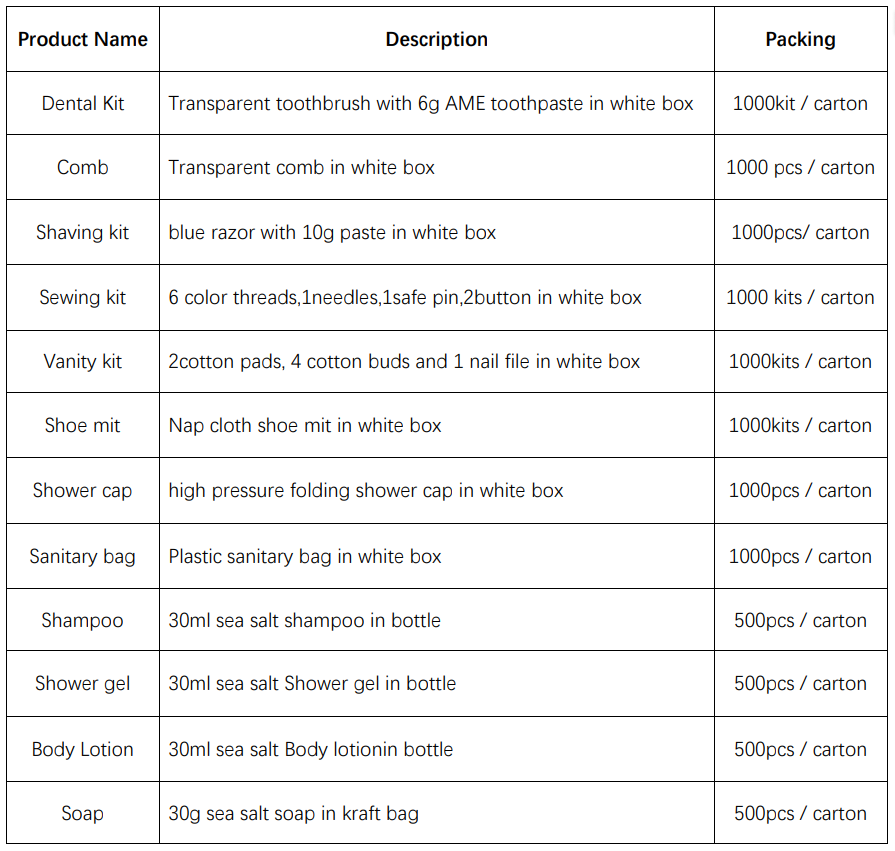Select the Body Lotion cell
This screenshot has width=895, height=851.
[x=83, y=749]
